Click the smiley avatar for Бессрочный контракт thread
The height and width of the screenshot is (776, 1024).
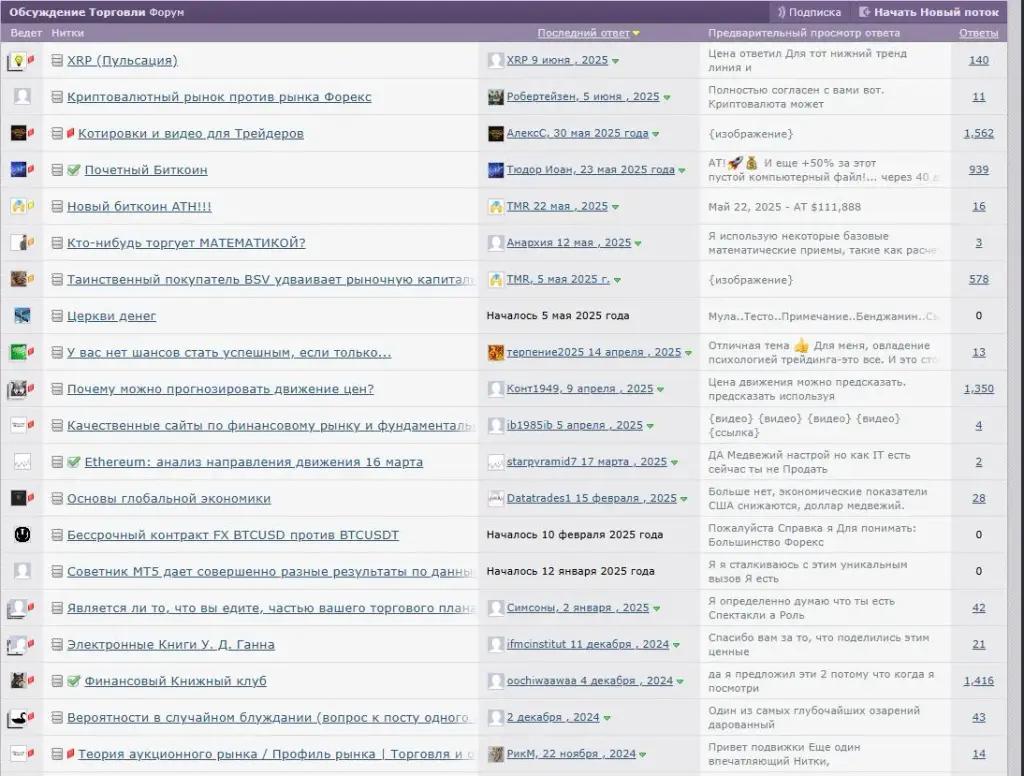coord(22,534)
